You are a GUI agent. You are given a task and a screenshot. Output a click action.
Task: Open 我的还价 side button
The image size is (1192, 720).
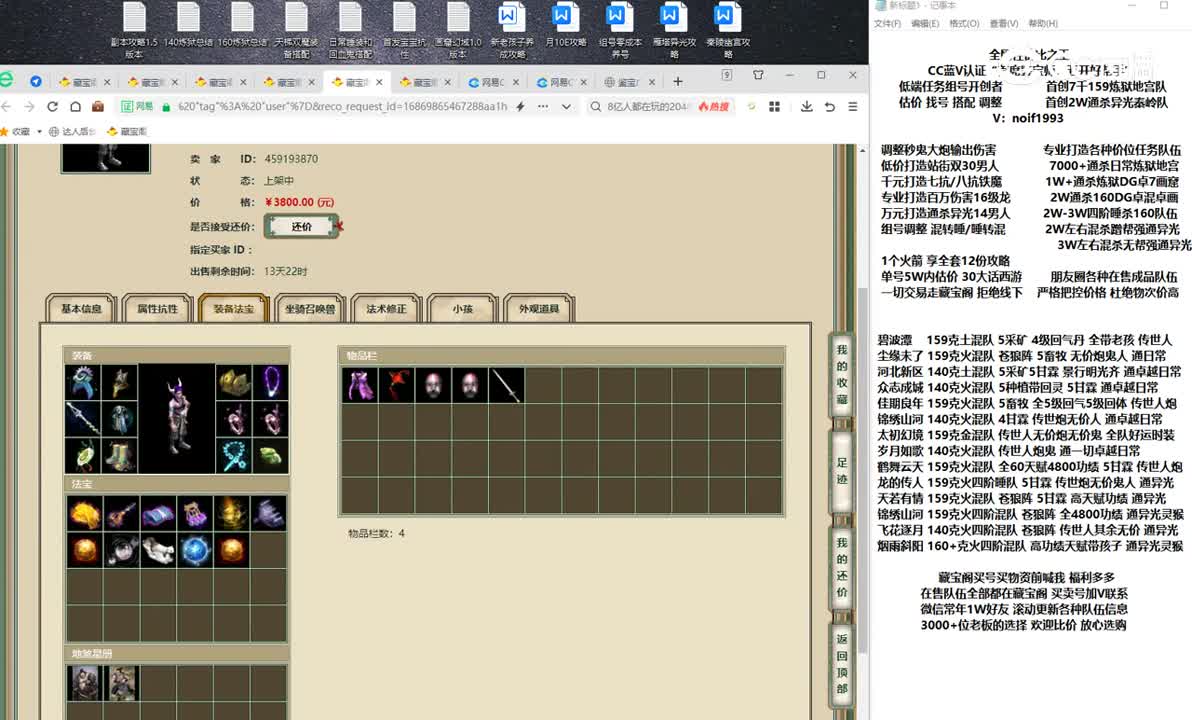[842, 567]
